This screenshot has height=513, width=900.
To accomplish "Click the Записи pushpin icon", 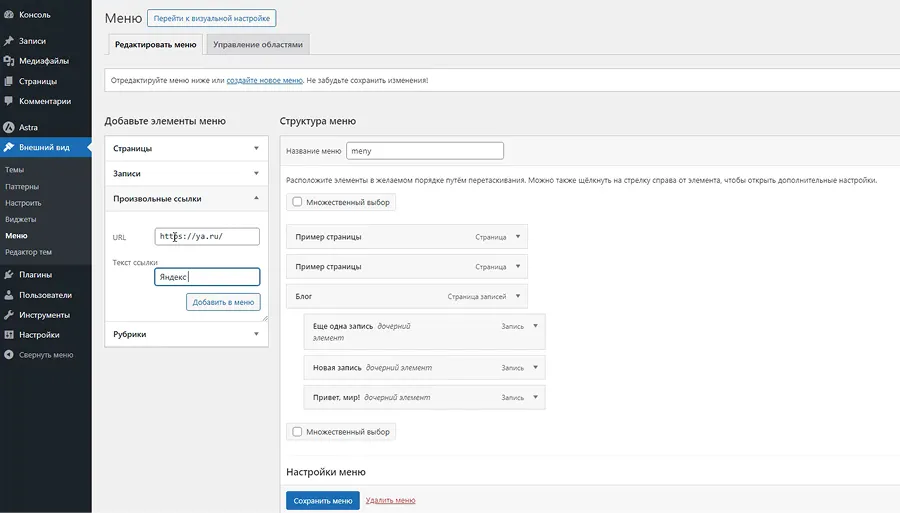I will tap(9, 41).
